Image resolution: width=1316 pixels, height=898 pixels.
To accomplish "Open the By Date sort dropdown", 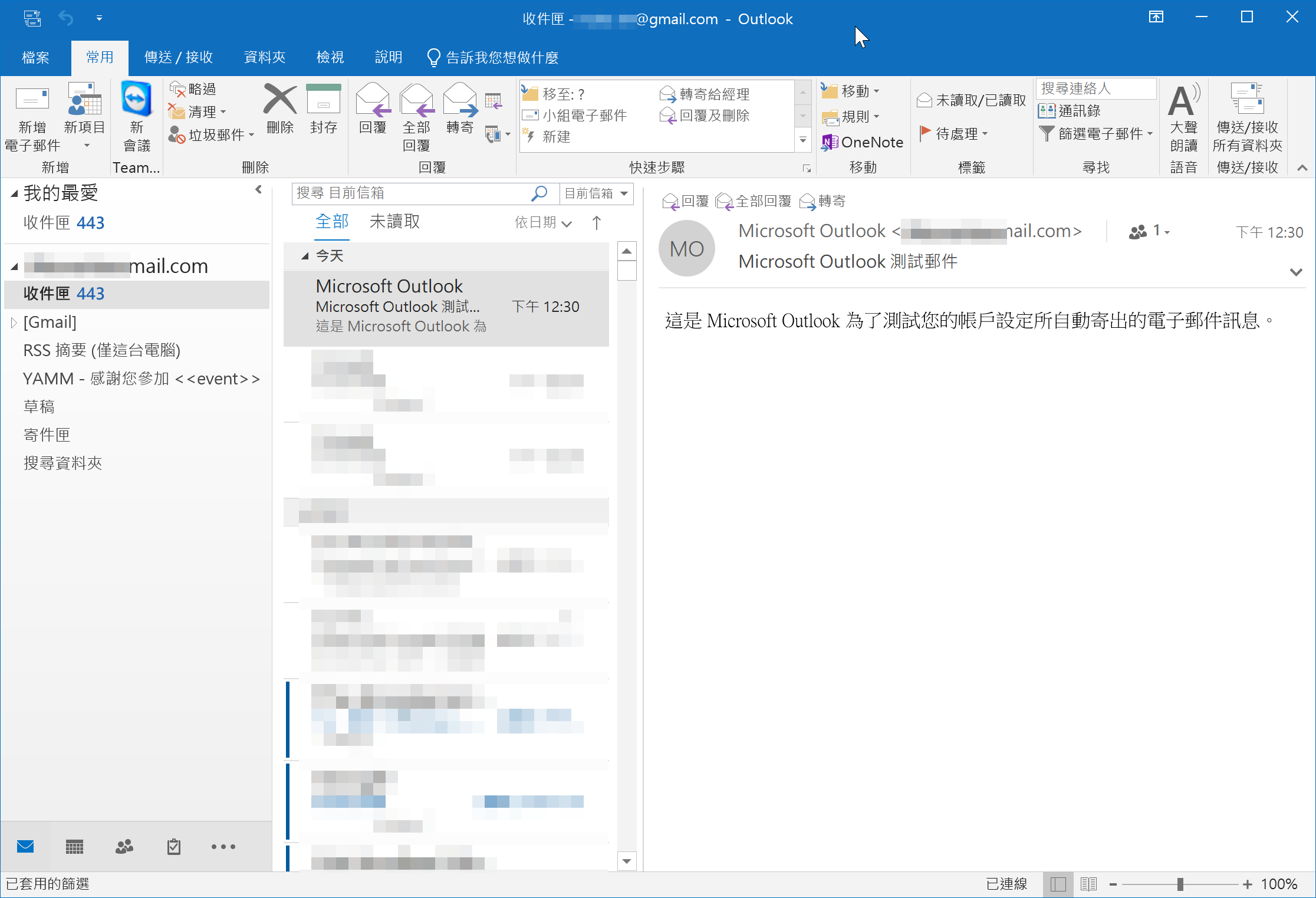I will (x=542, y=222).
